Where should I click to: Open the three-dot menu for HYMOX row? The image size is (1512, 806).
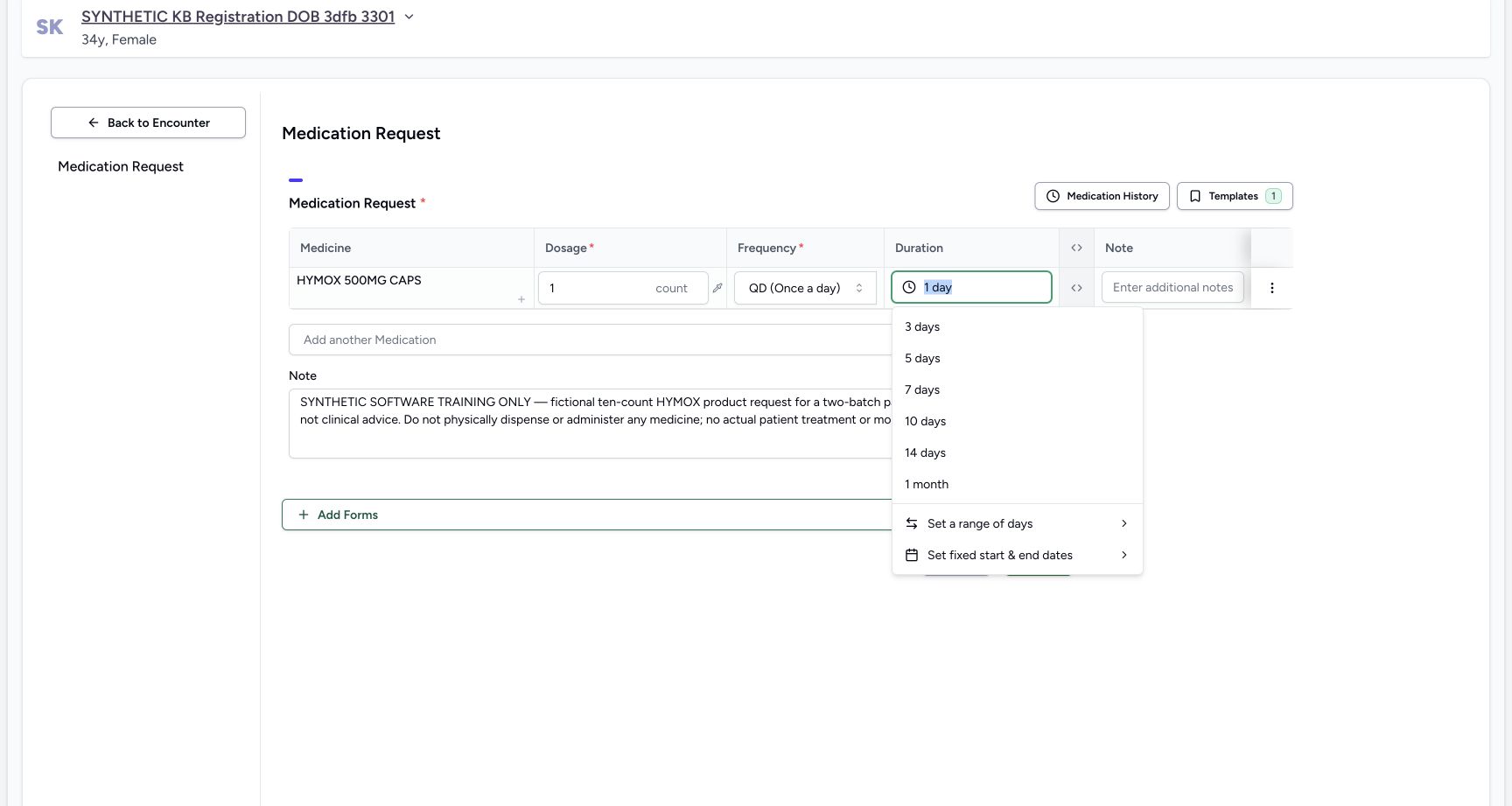[1272, 288]
